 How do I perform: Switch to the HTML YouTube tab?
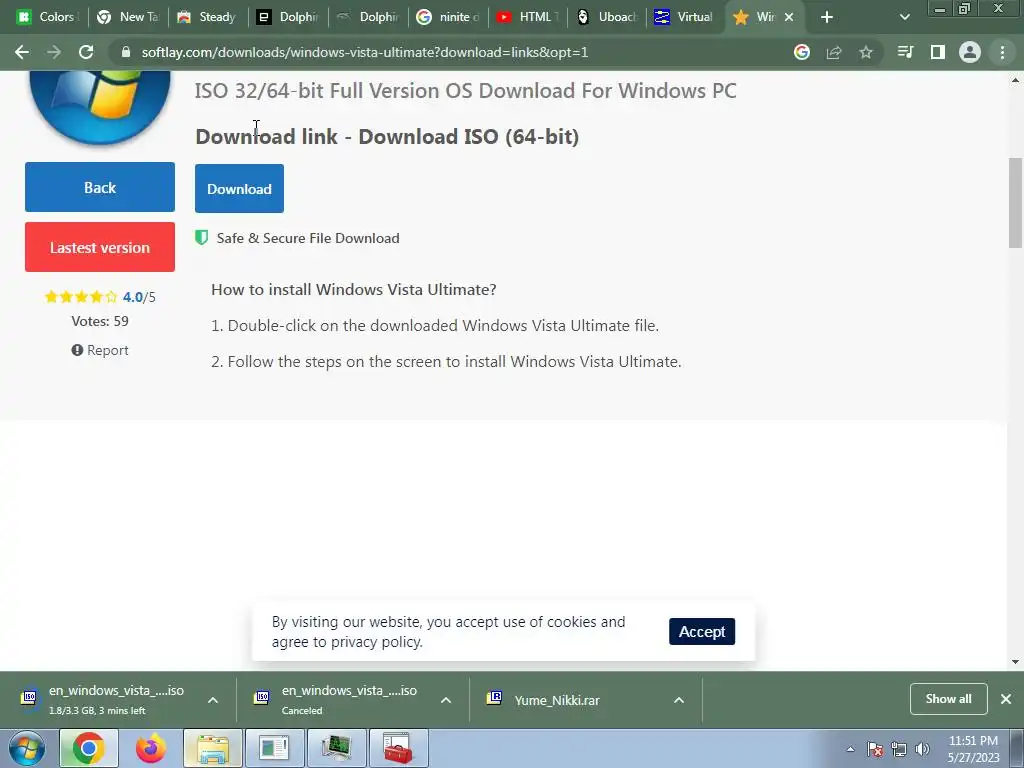528,17
